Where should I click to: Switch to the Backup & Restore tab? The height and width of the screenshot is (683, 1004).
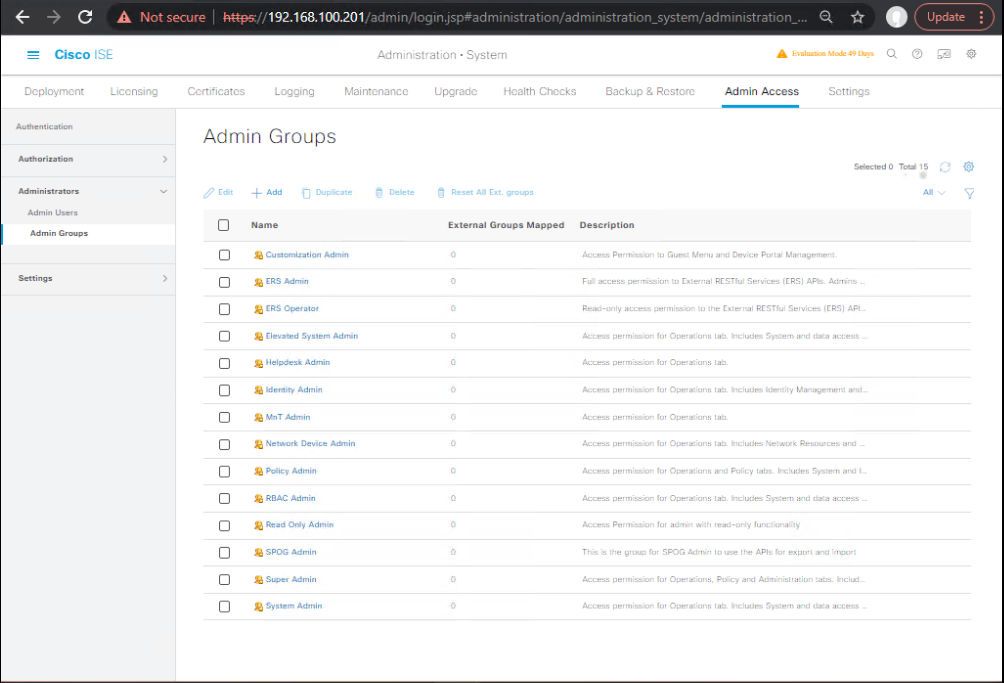coord(650,92)
